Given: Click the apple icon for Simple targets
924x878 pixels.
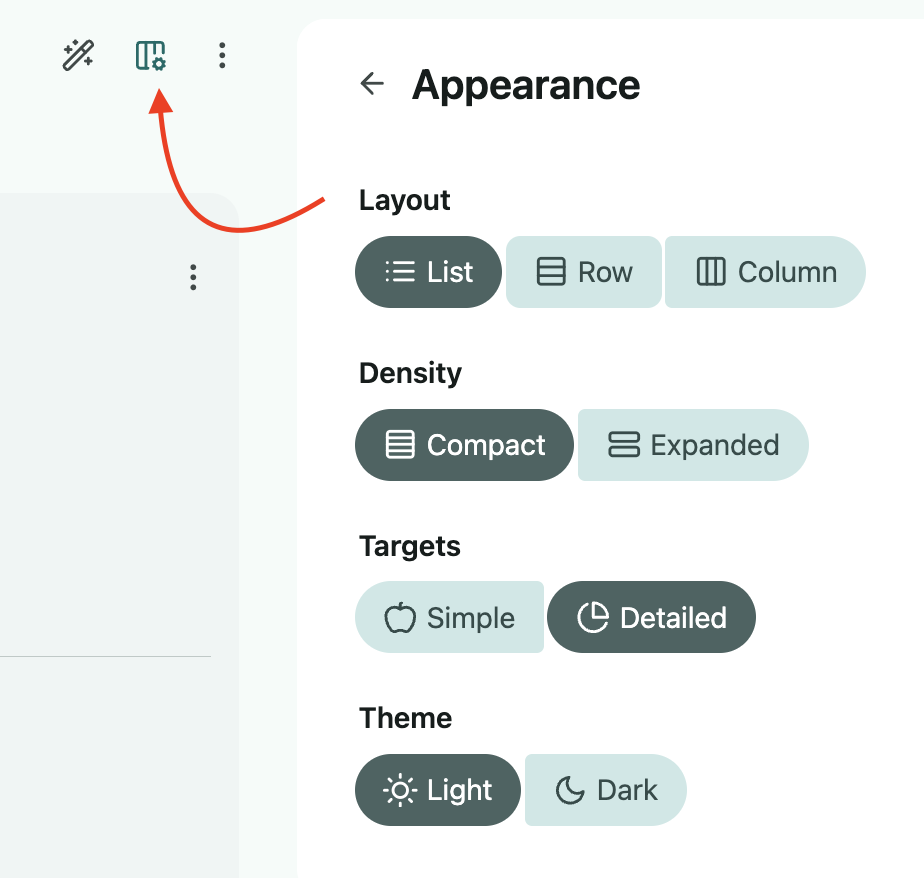Looking at the screenshot, I should (400, 618).
